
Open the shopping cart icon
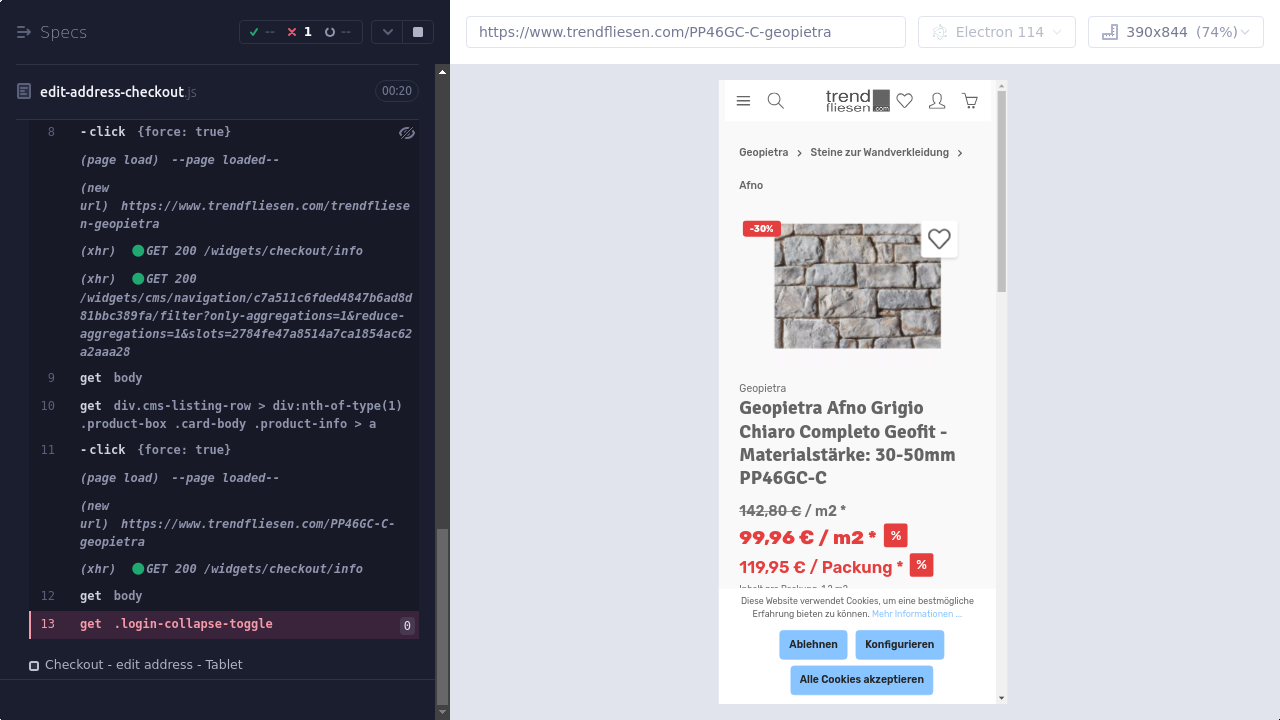tap(970, 101)
